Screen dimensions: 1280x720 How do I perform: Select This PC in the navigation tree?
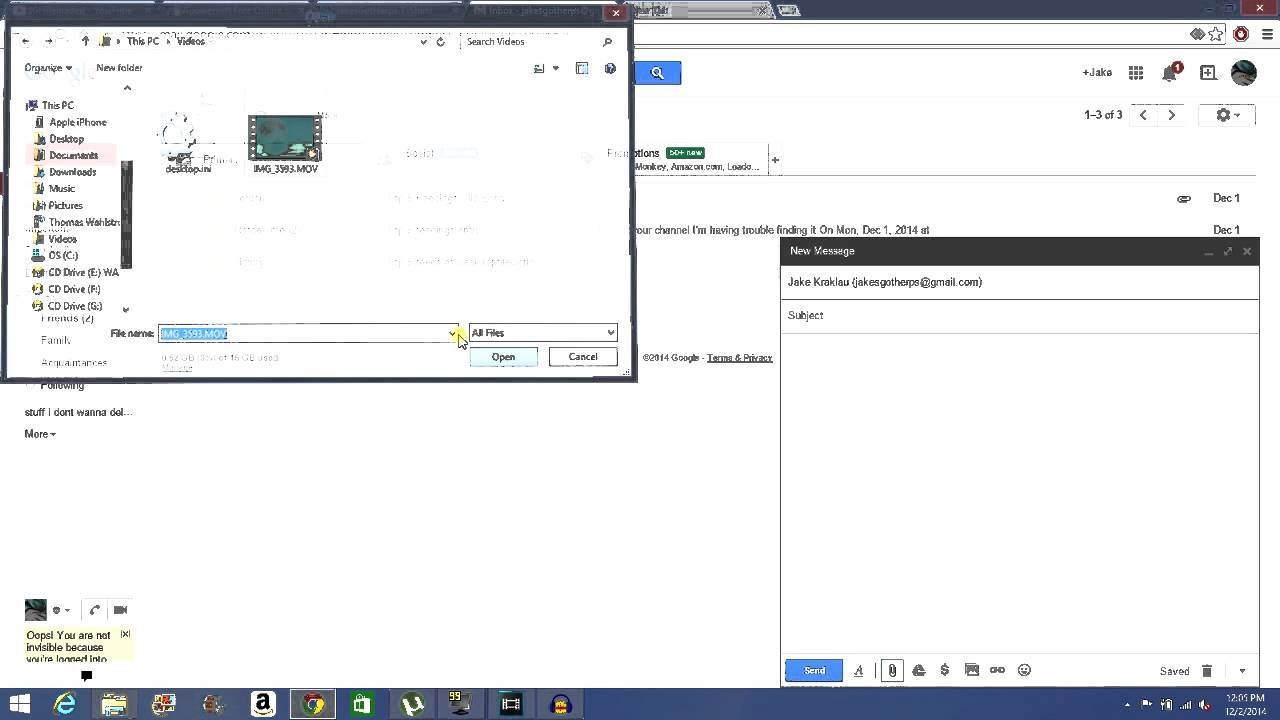[57, 105]
